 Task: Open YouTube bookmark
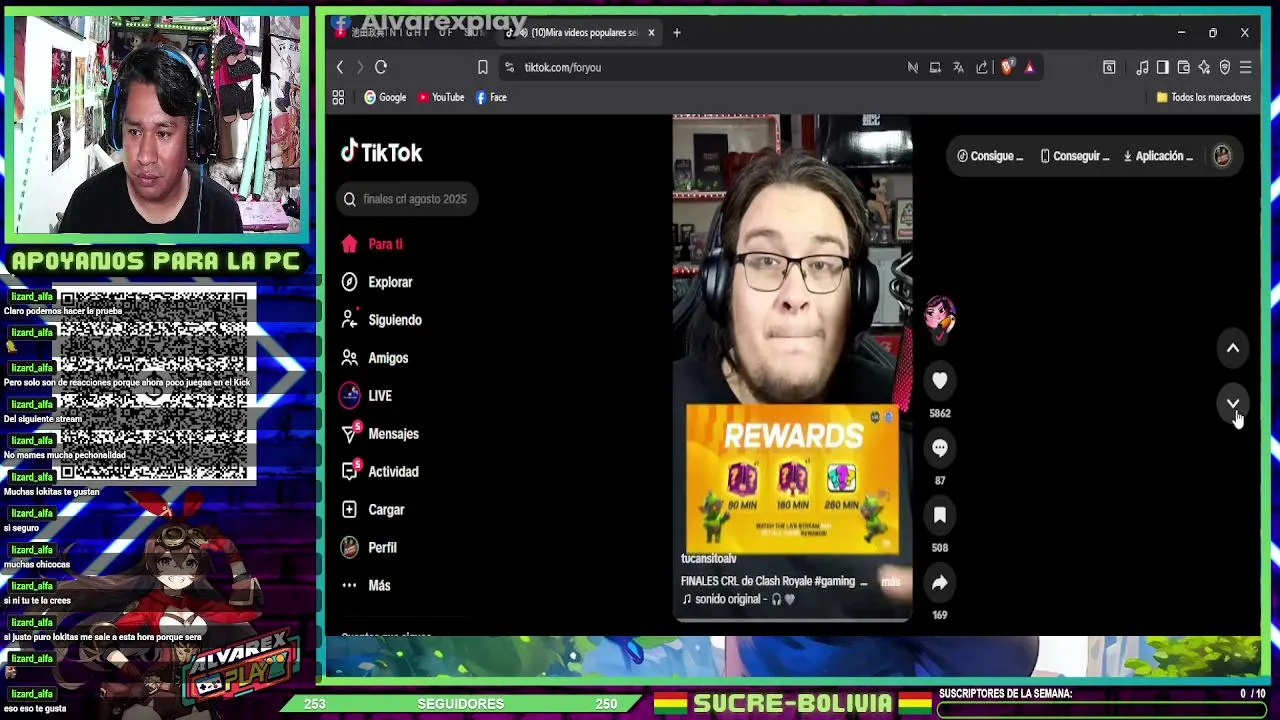pyautogui.click(x=441, y=97)
